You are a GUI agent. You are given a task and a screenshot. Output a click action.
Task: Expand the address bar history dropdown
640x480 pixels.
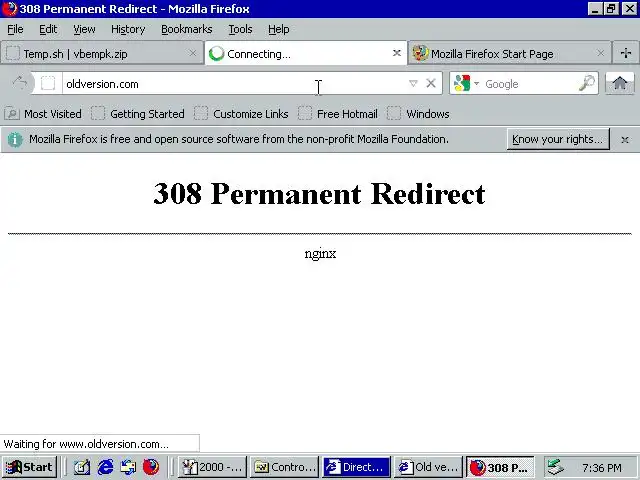(413, 84)
